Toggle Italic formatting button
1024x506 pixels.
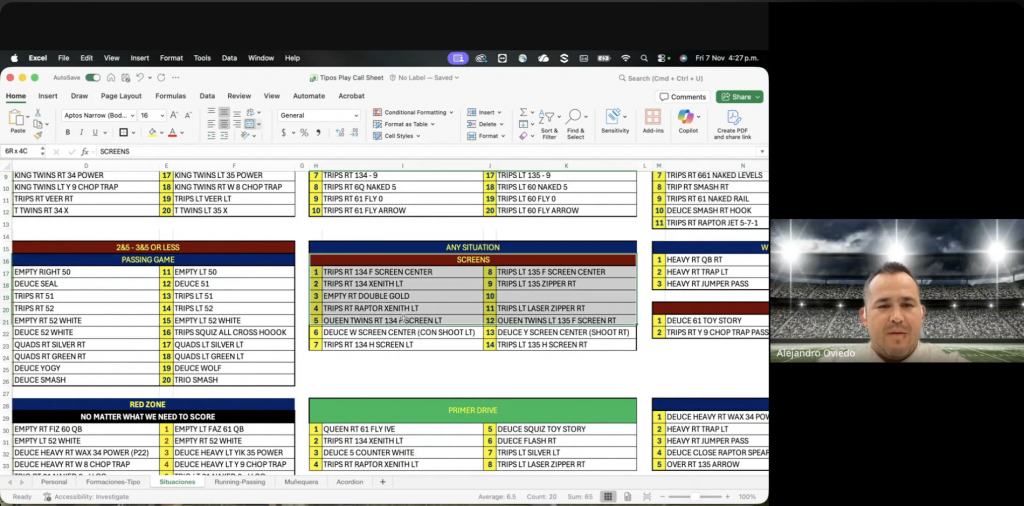tap(82, 132)
